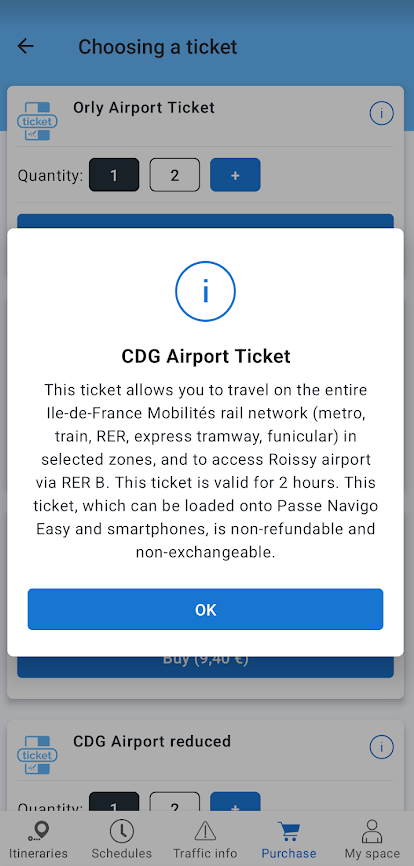Tap the back arrow icon
This screenshot has height=866, width=414.
(x=26, y=46)
